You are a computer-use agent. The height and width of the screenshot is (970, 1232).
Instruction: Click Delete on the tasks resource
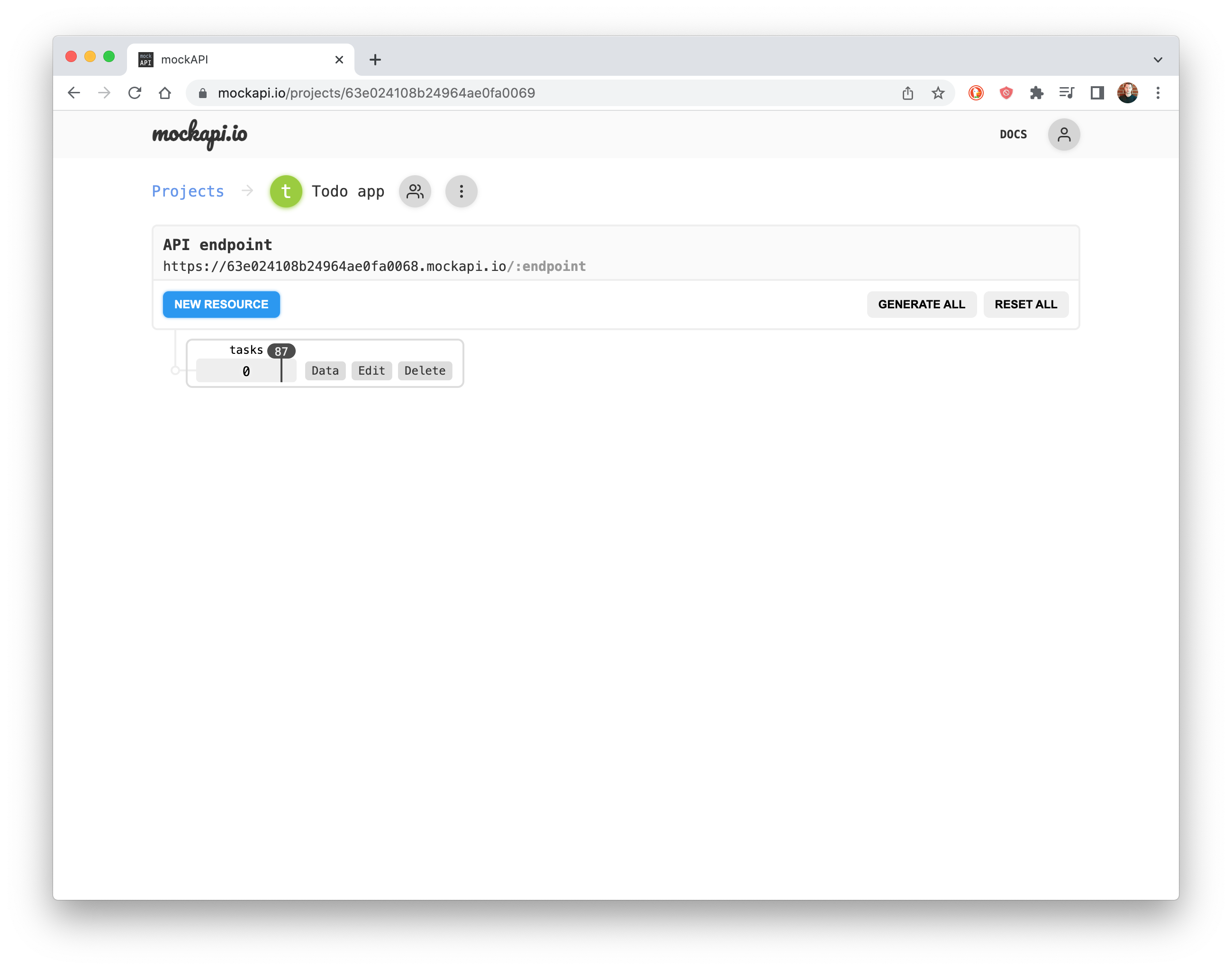(x=425, y=370)
